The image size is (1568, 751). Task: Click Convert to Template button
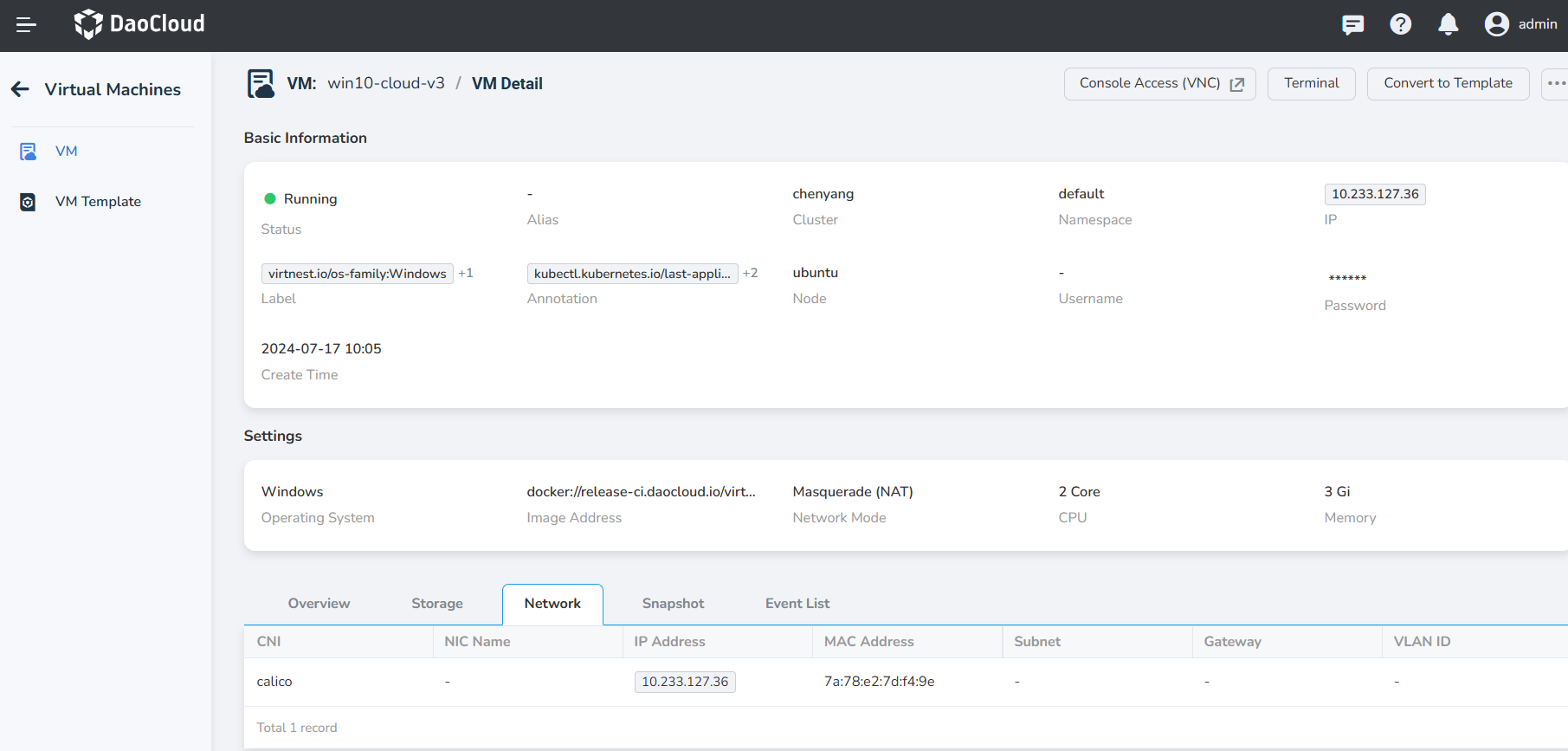(1448, 84)
